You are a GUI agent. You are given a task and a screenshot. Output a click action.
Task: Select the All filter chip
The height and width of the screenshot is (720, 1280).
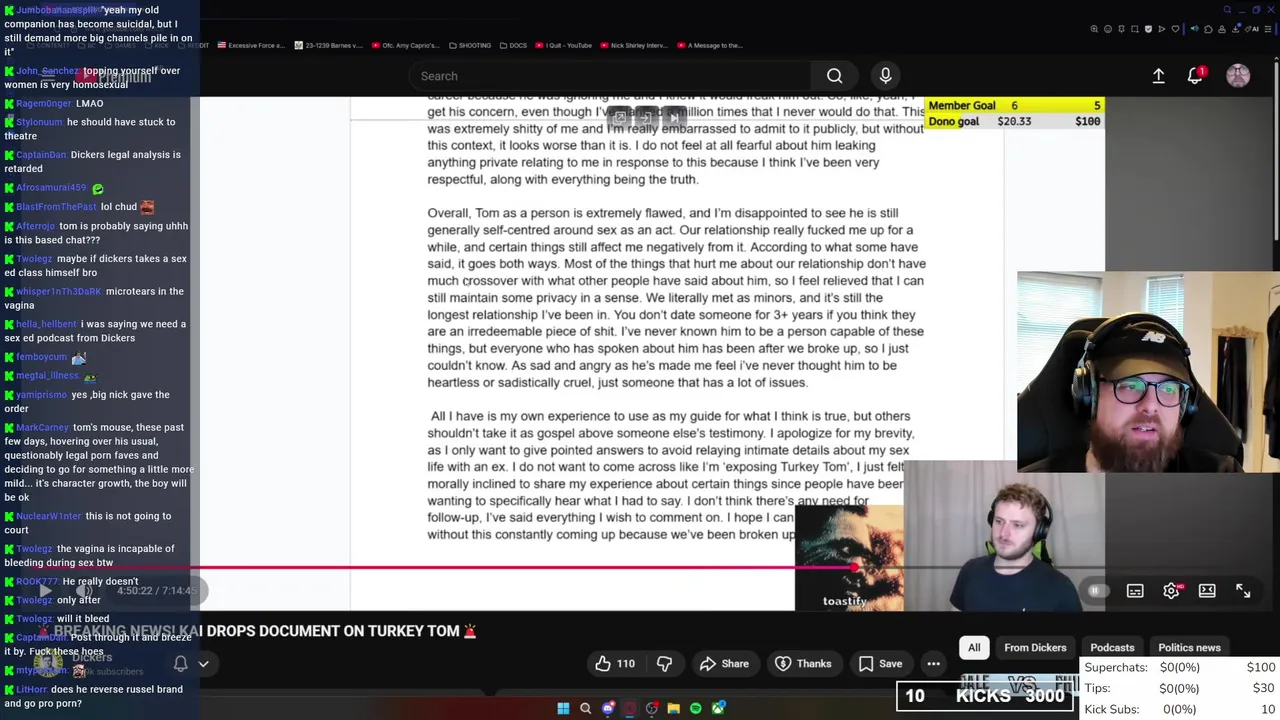point(974,648)
